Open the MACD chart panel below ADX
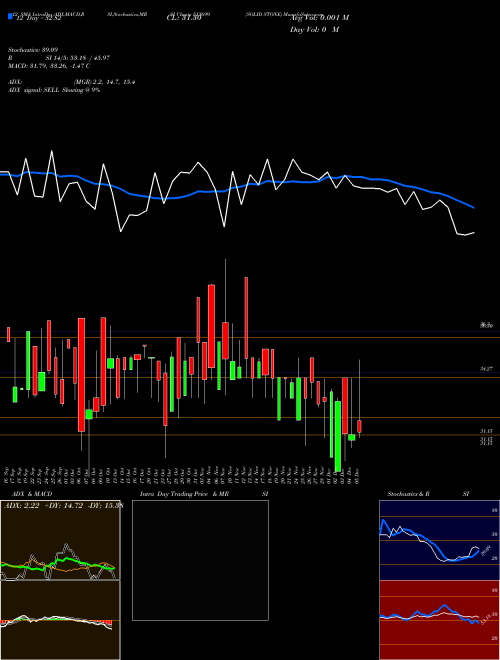The height and width of the screenshot is (660, 500). (60, 620)
